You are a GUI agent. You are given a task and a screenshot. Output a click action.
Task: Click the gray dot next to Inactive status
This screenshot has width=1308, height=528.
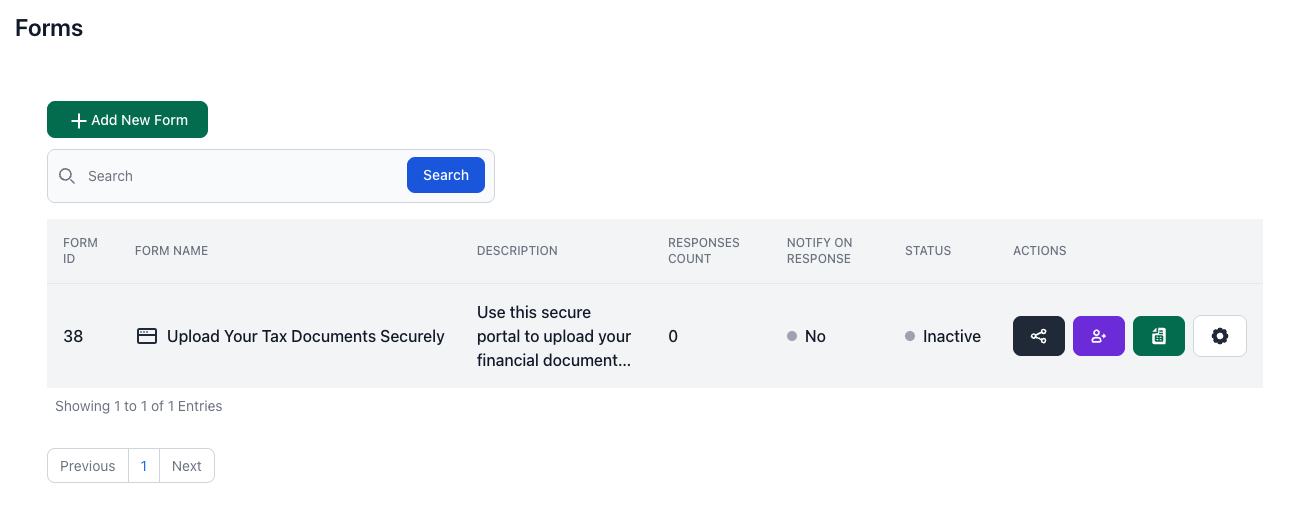click(x=910, y=336)
